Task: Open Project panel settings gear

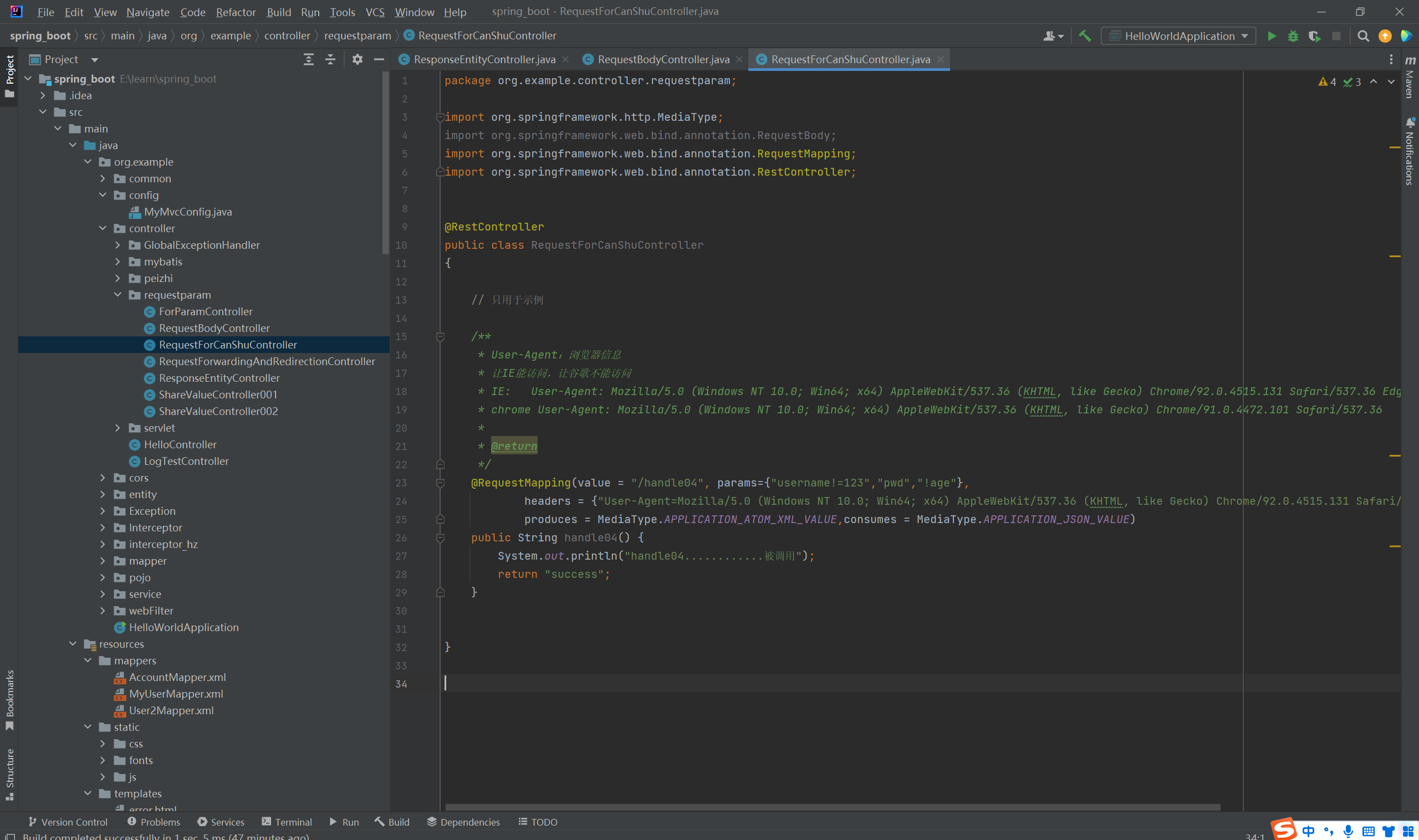Action: coord(358,59)
